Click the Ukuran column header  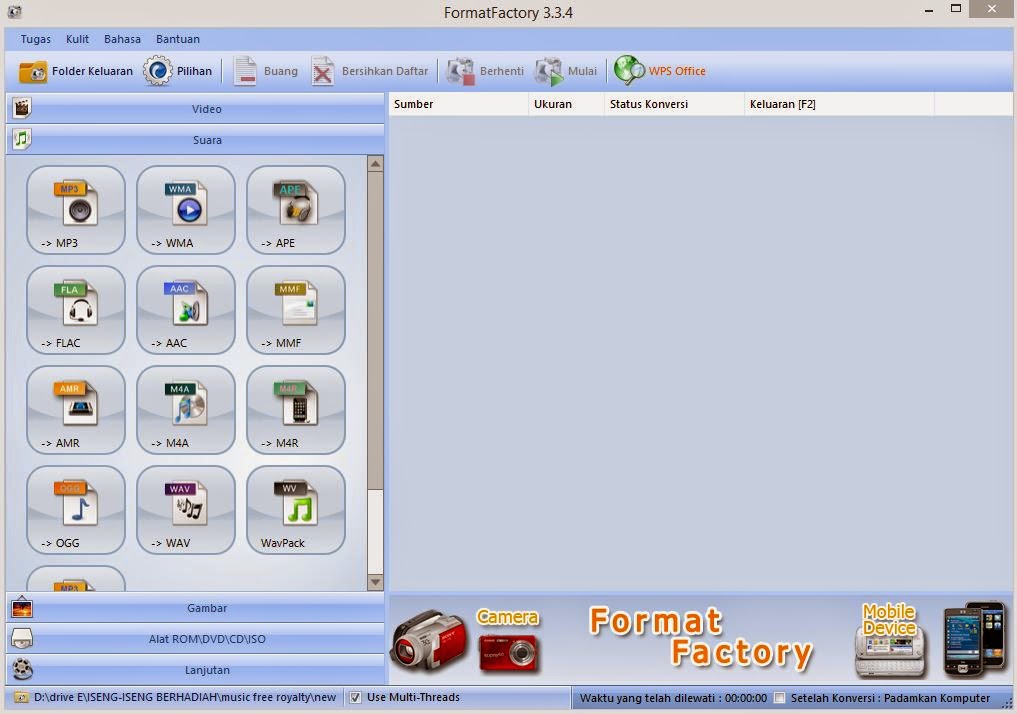tap(566, 104)
